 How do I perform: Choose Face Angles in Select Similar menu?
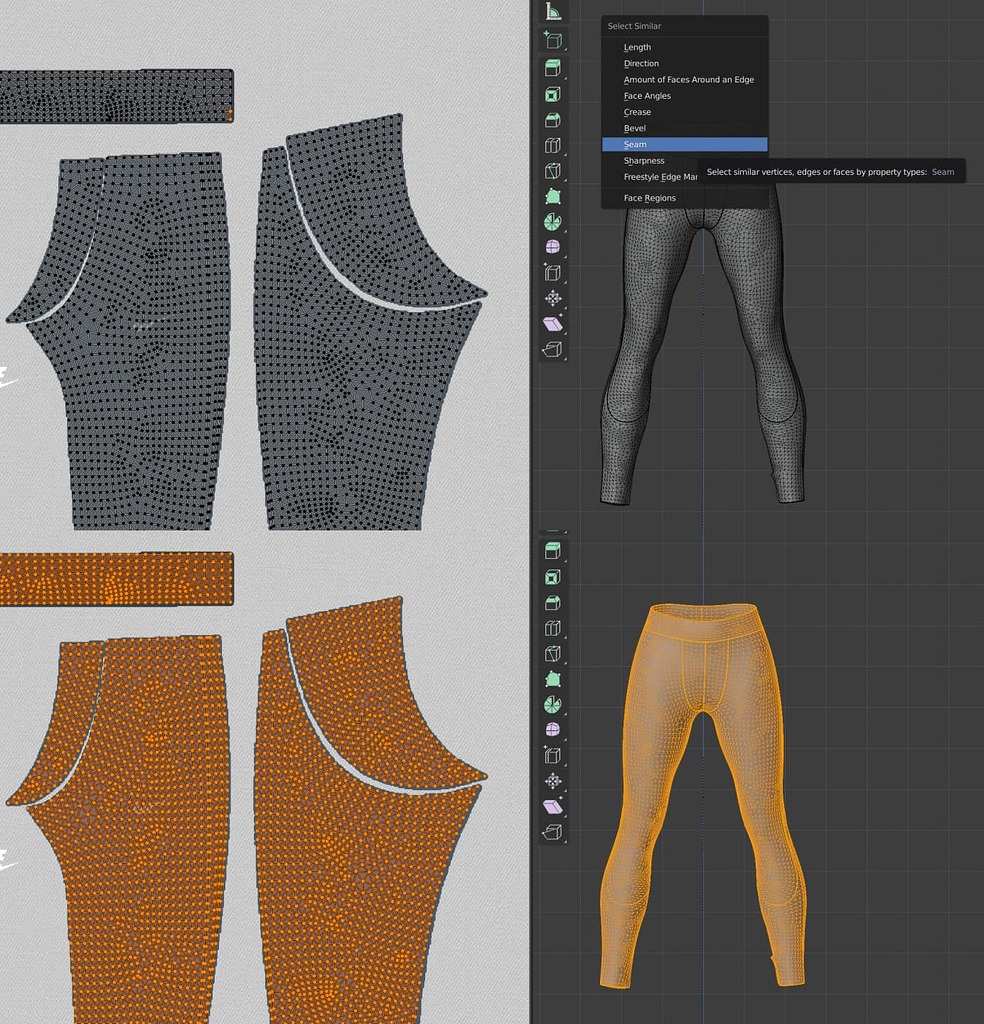coord(684,96)
